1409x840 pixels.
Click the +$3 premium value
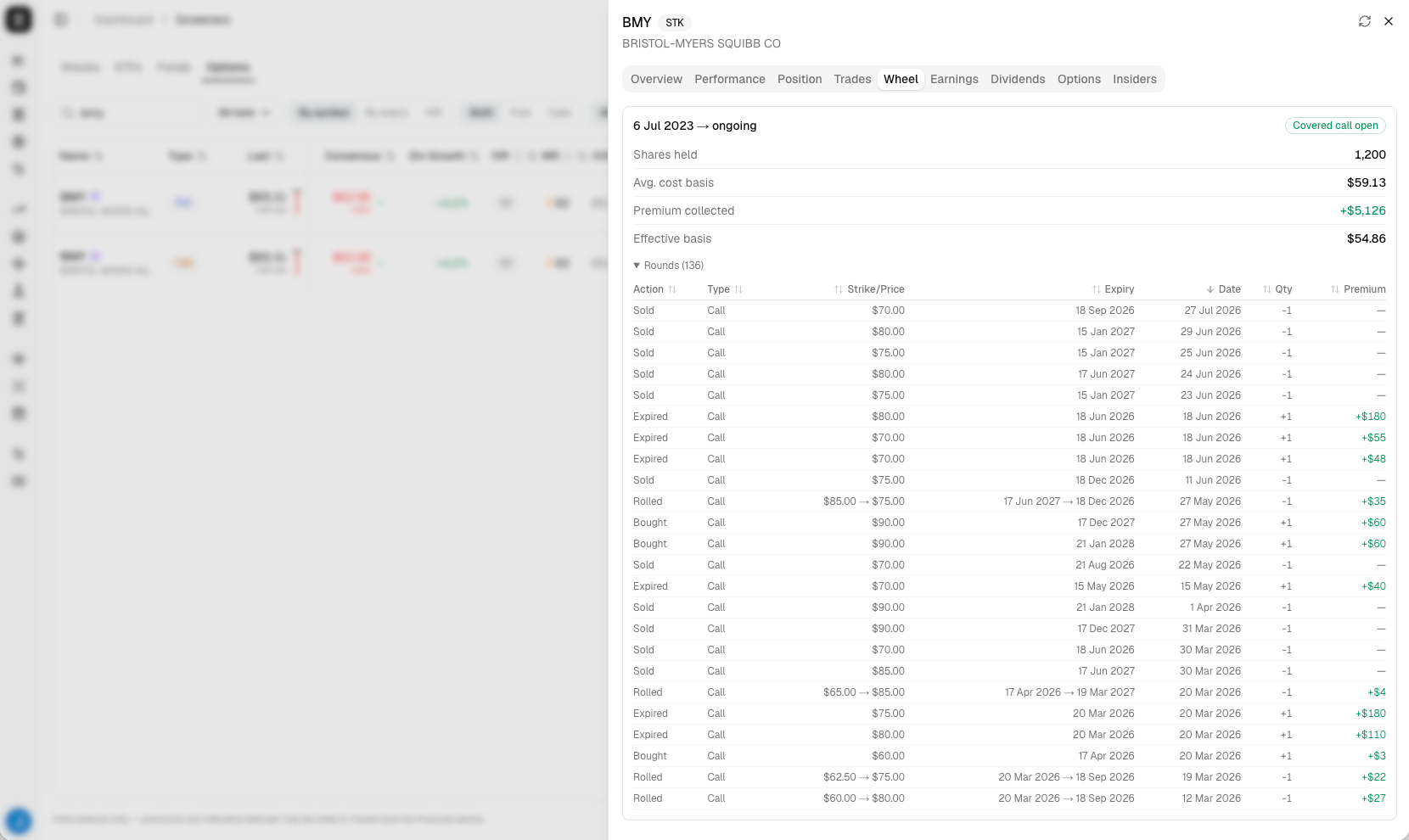click(x=1377, y=756)
